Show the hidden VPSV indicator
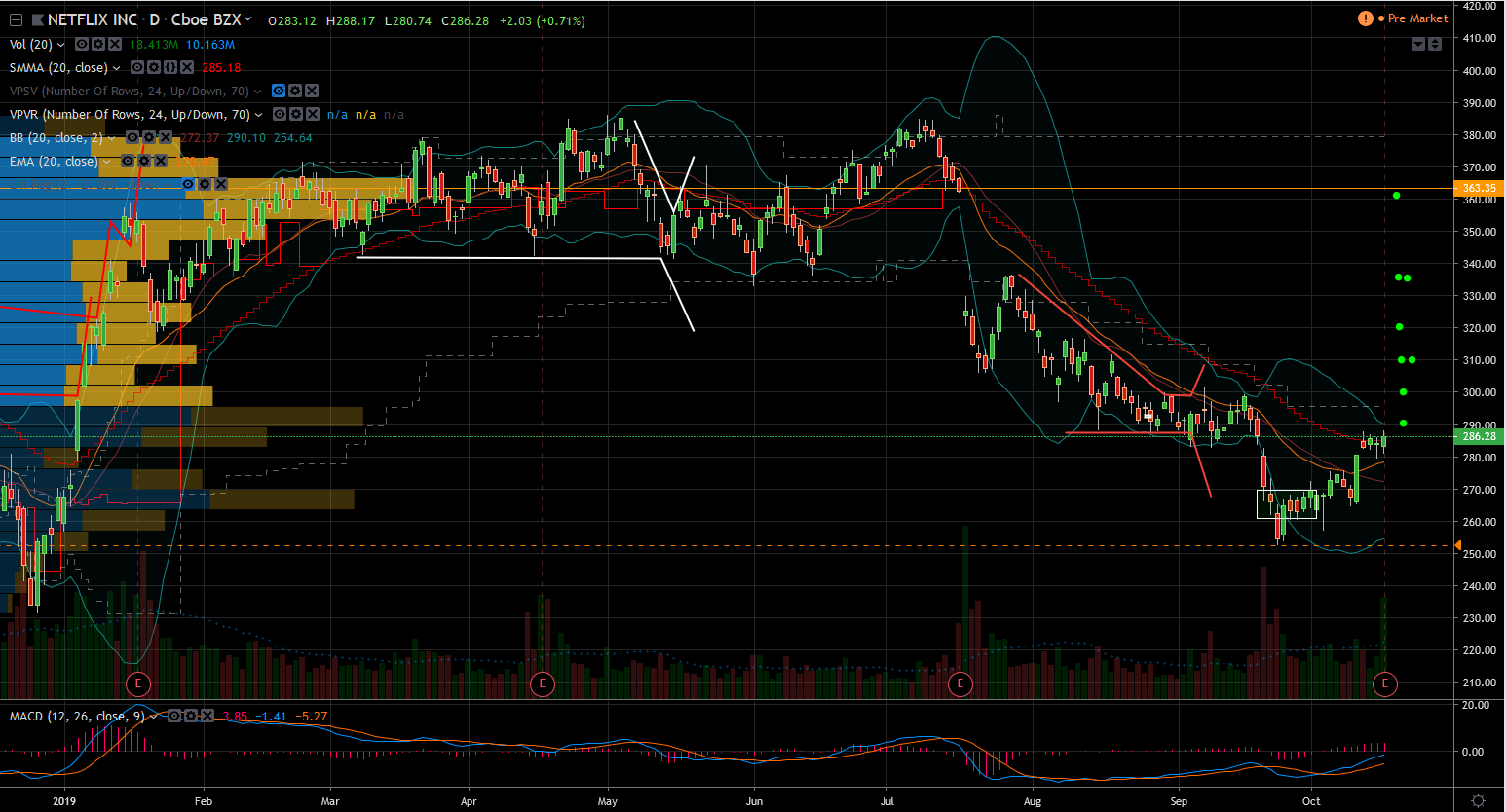This screenshot has height=812, width=1506. (x=279, y=92)
